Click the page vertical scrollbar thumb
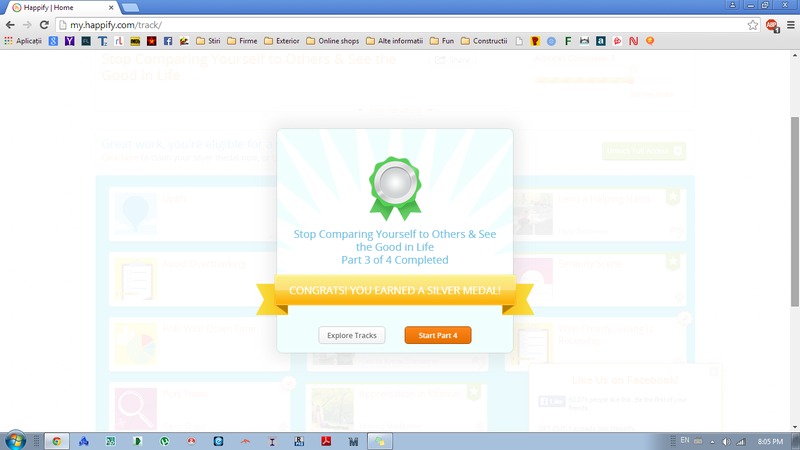This screenshot has width=800, height=450. click(795, 211)
